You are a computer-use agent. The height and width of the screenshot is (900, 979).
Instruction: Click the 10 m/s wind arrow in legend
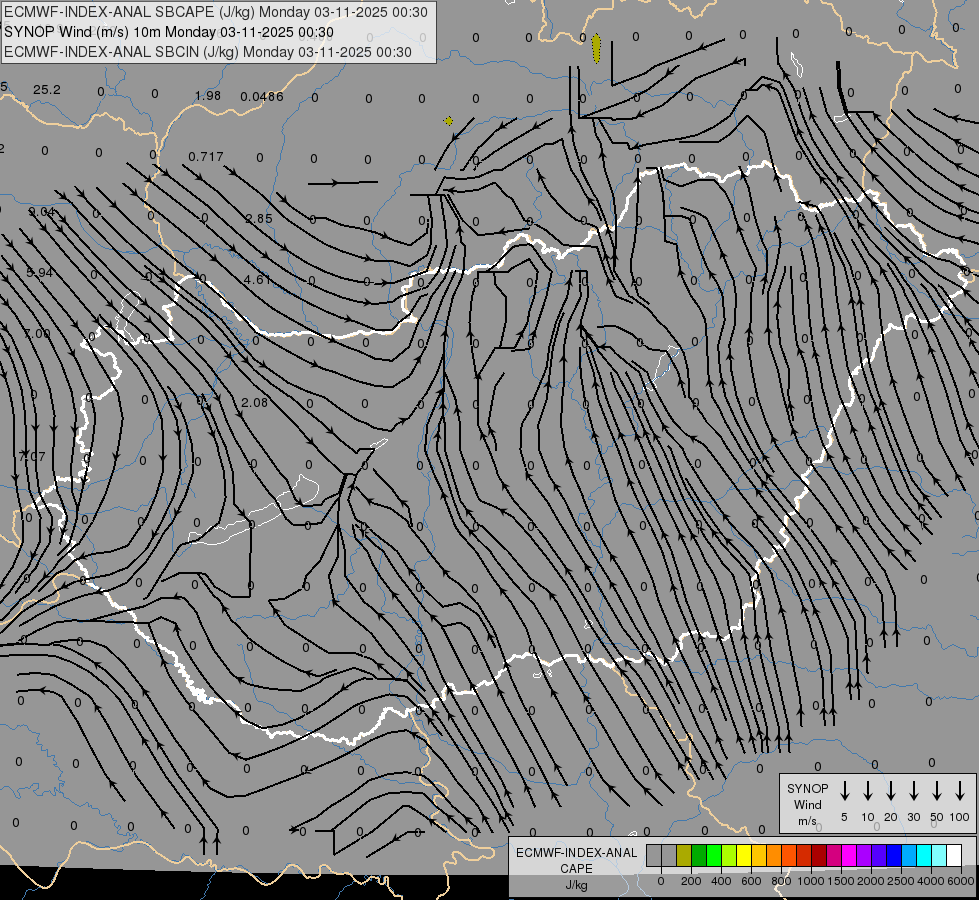tap(868, 791)
